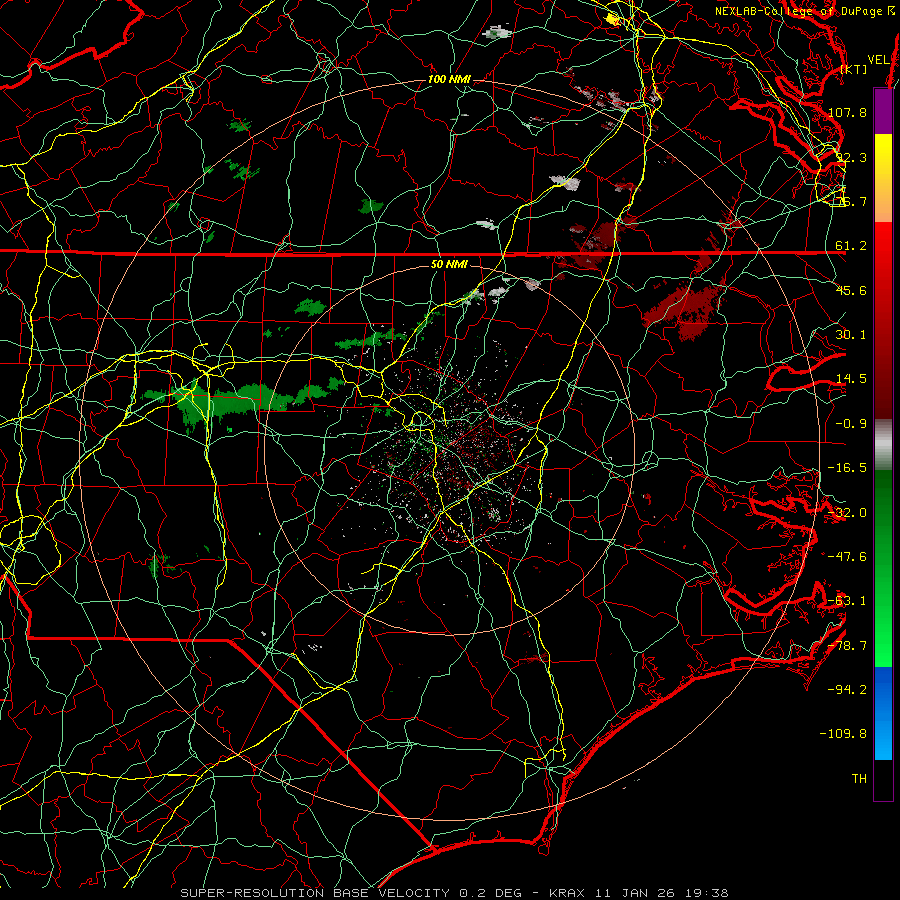Click the [KT] units label
The image size is (900, 900).
(854, 69)
